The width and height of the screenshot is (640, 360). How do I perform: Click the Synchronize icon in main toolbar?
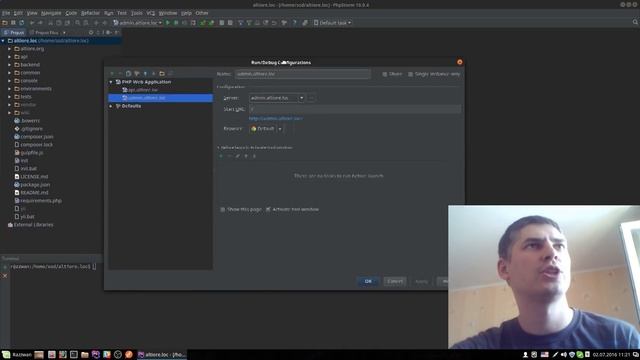point(22,23)
